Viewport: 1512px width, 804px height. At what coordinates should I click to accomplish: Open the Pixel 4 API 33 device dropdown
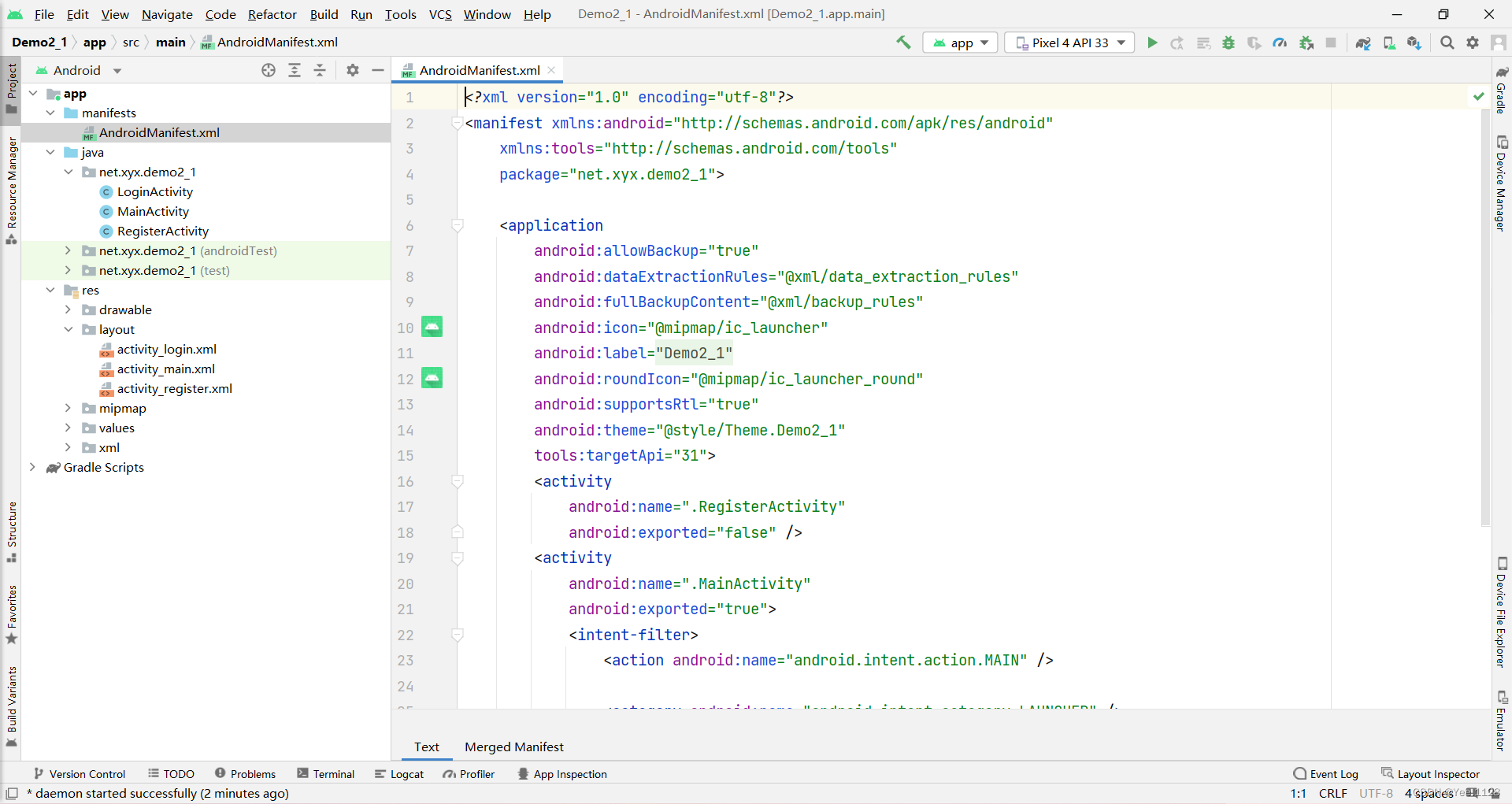1069,43
